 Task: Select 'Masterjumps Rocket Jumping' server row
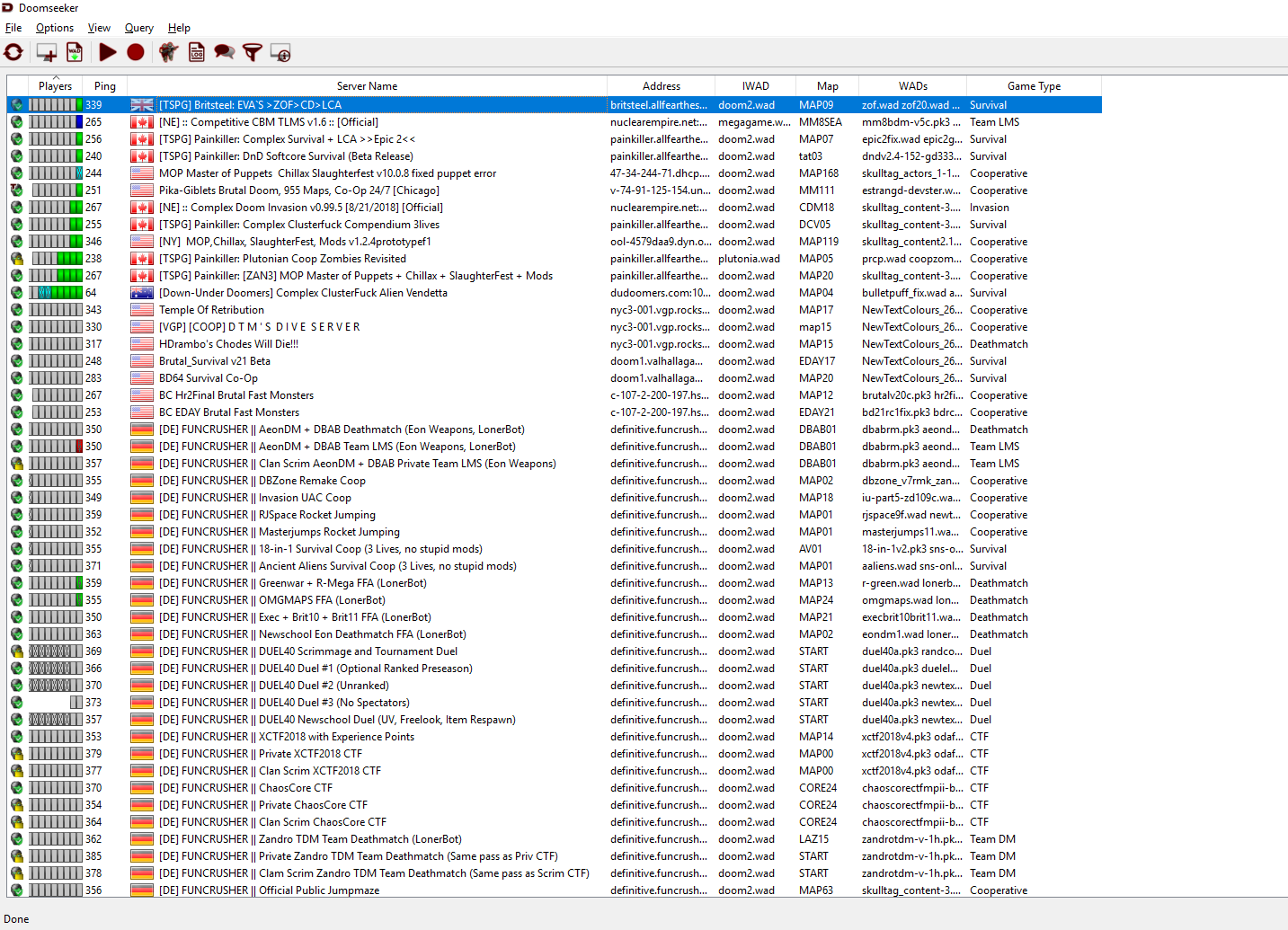(555, 532)
